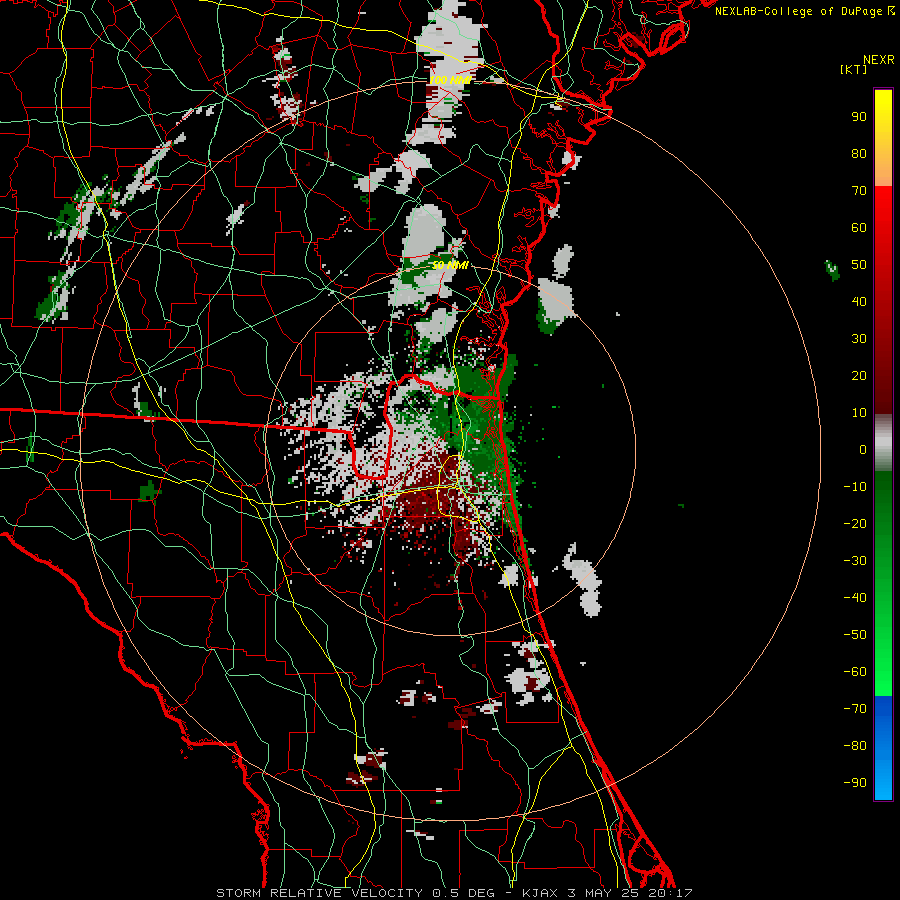Select the -50 value on the velocity scale
Viewport: 900px width, 900px height.
855,635
